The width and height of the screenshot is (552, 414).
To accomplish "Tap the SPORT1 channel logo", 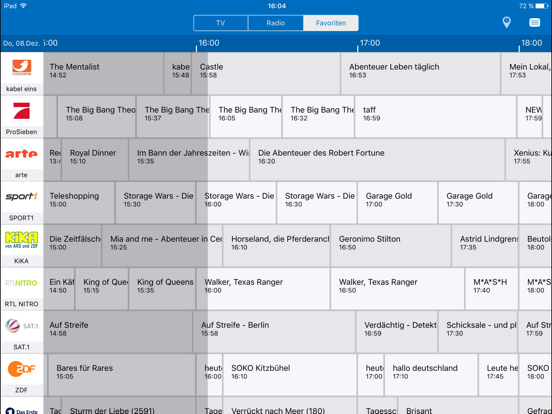I will pyautogui.click(x=22, y=197).
